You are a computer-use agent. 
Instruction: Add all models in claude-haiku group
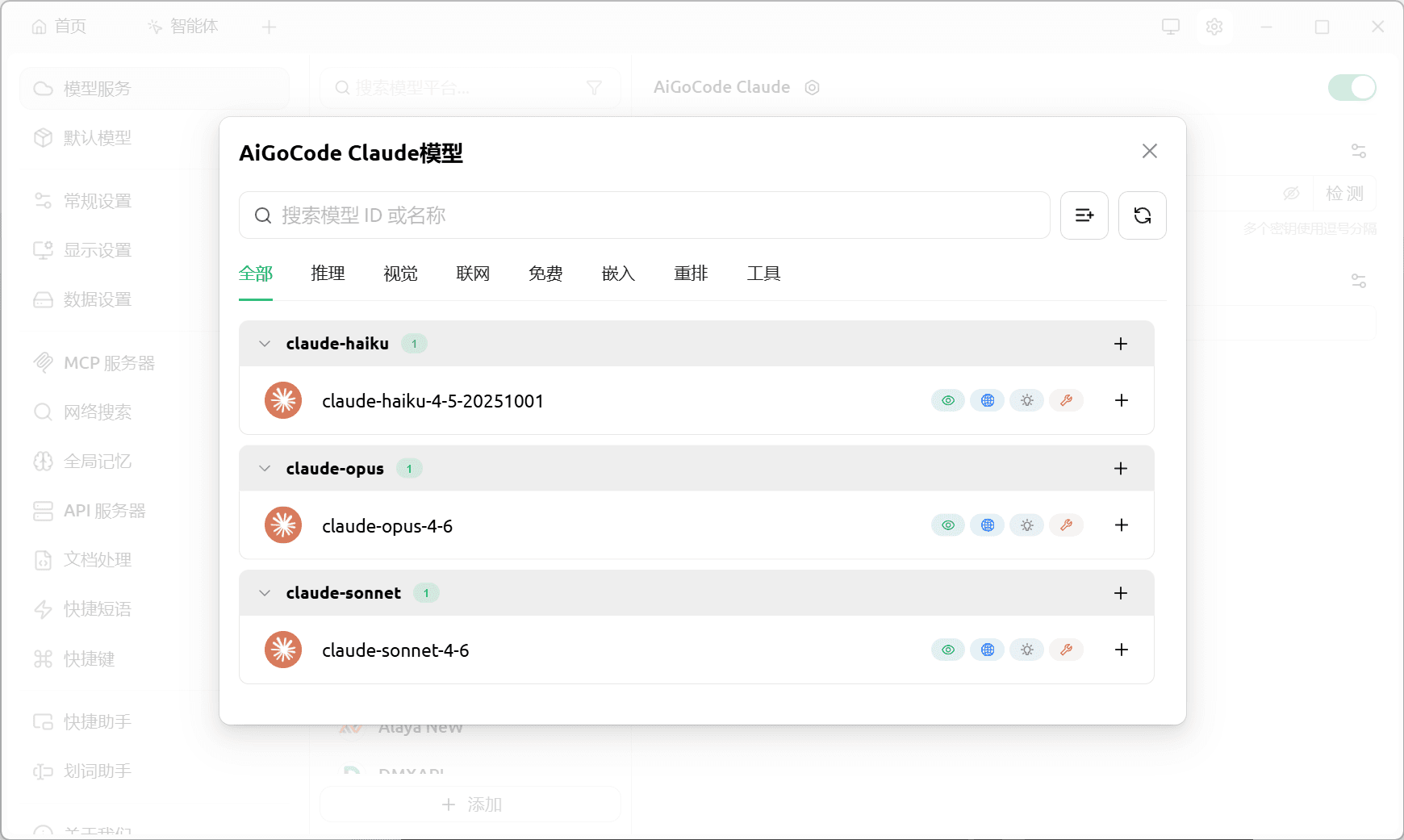1121,344
